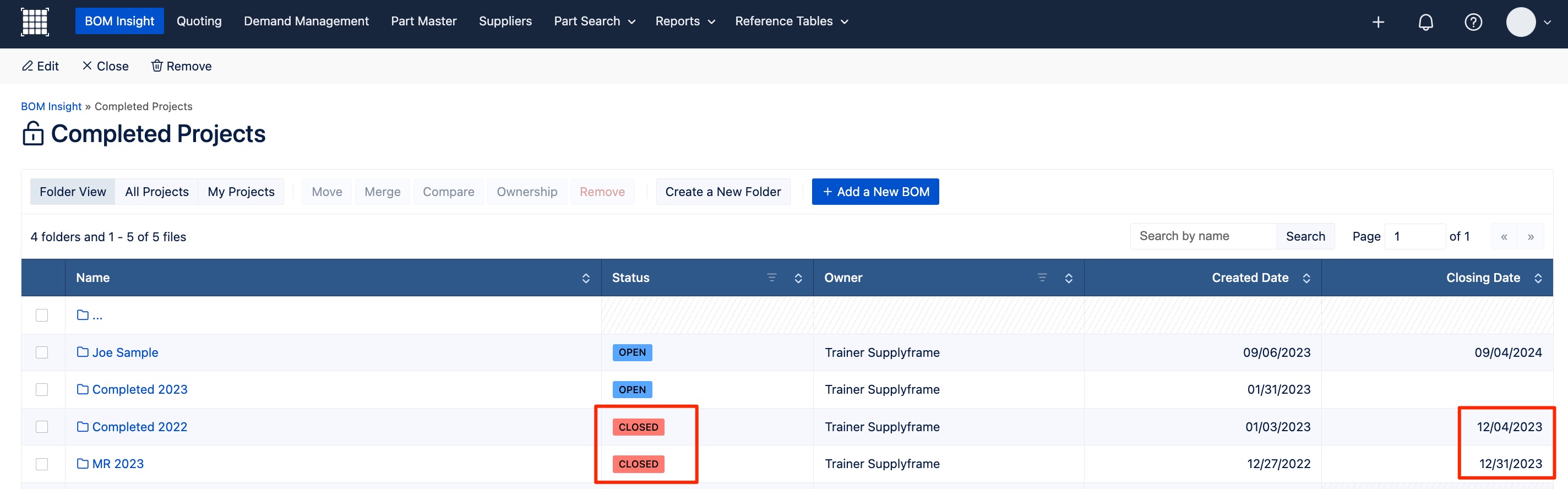Open the help question mark icon
The width and height of the screenshot is (1568, 489).
(1473, 22)
